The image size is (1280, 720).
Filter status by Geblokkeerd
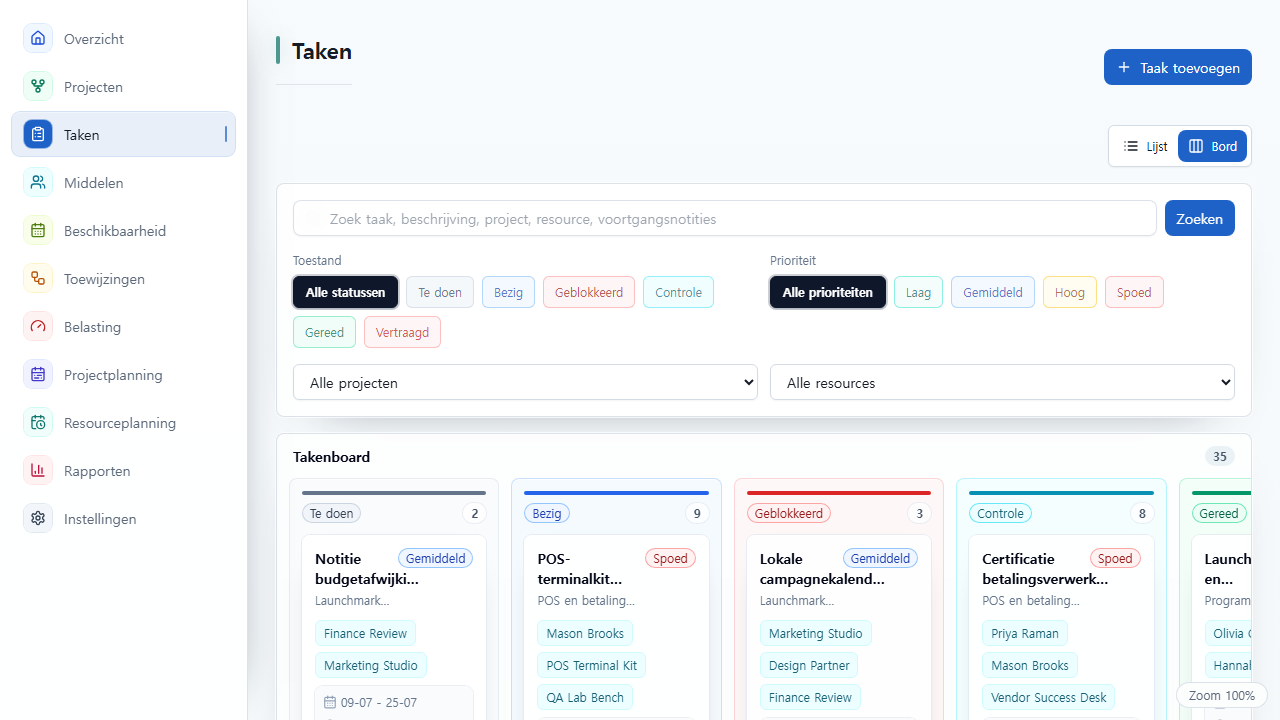click(589, 292)
